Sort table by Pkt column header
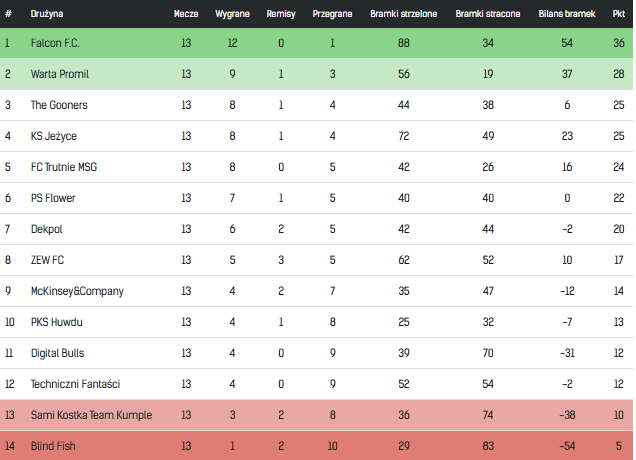Image resolution: width=636 pixels, height=460 pixels. (618, 14)
